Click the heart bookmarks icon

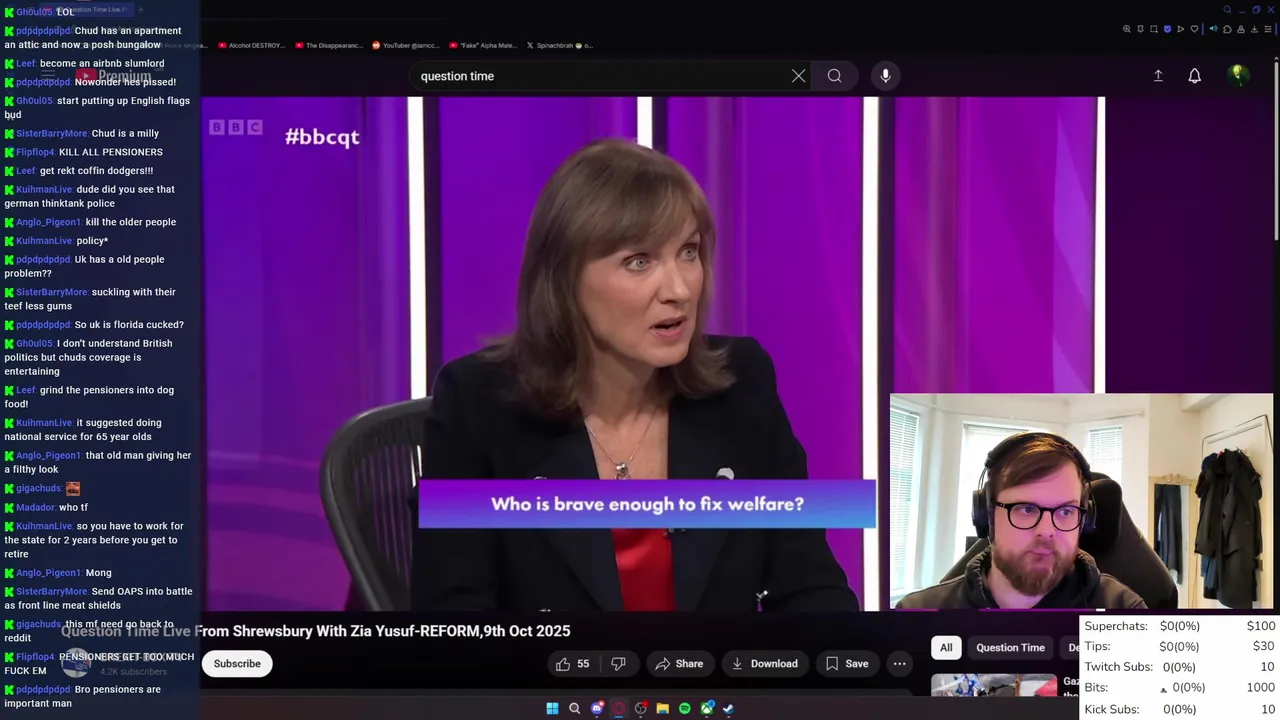[x=1194, y=29]
